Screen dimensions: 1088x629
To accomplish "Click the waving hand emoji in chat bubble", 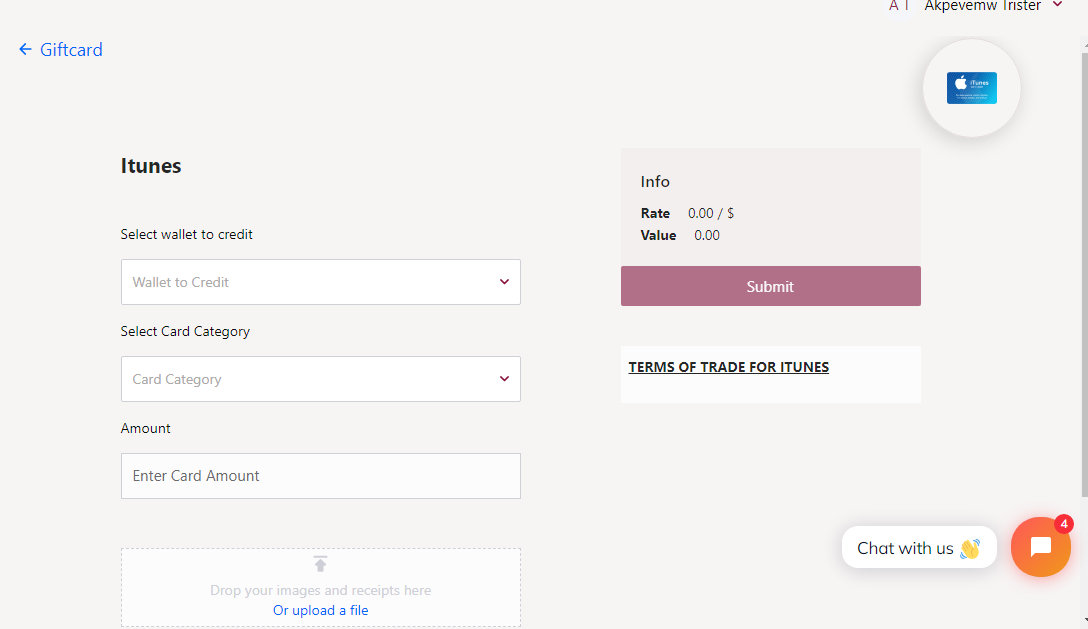I will click(969, 548).
